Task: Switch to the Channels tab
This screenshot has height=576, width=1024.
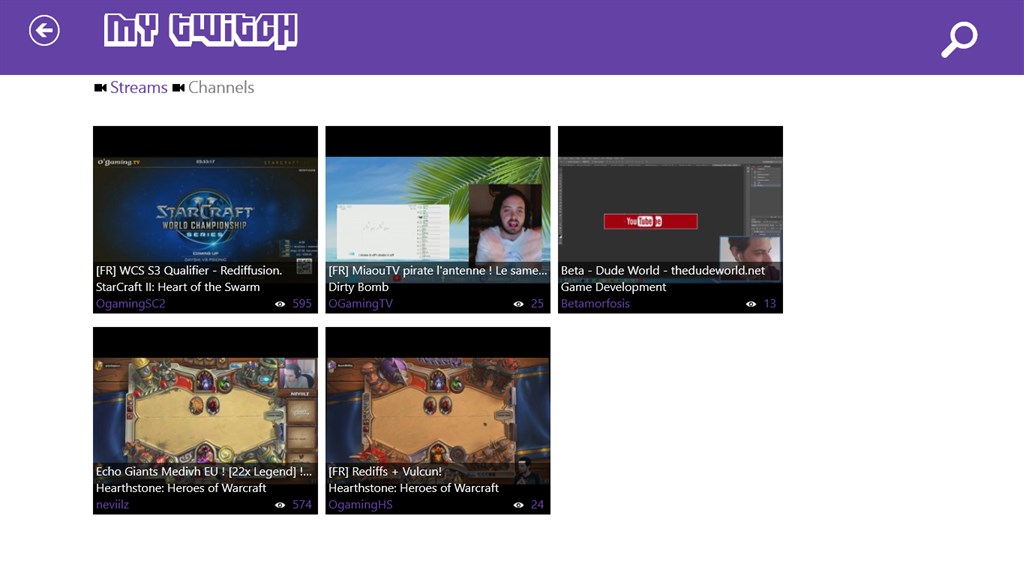Action: (221, 88)
